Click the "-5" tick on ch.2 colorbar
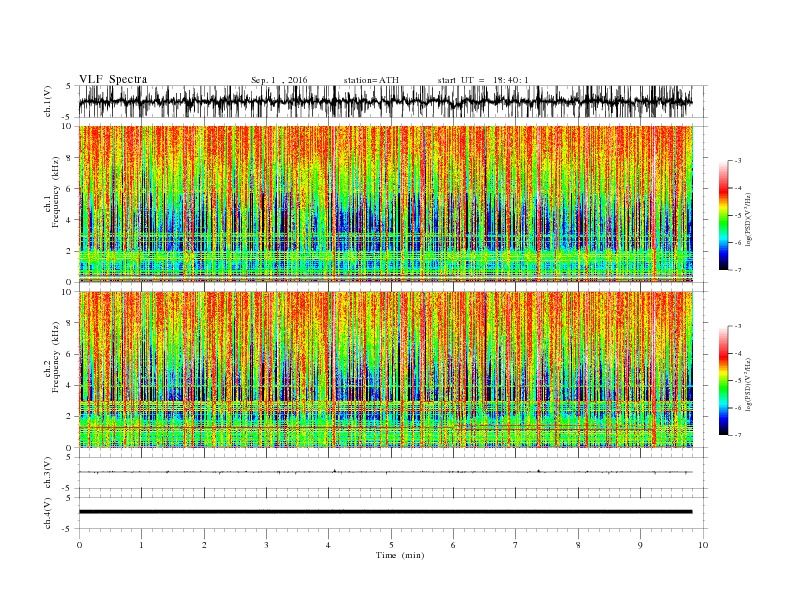792x612 pixels. click(x=738, y=381)
